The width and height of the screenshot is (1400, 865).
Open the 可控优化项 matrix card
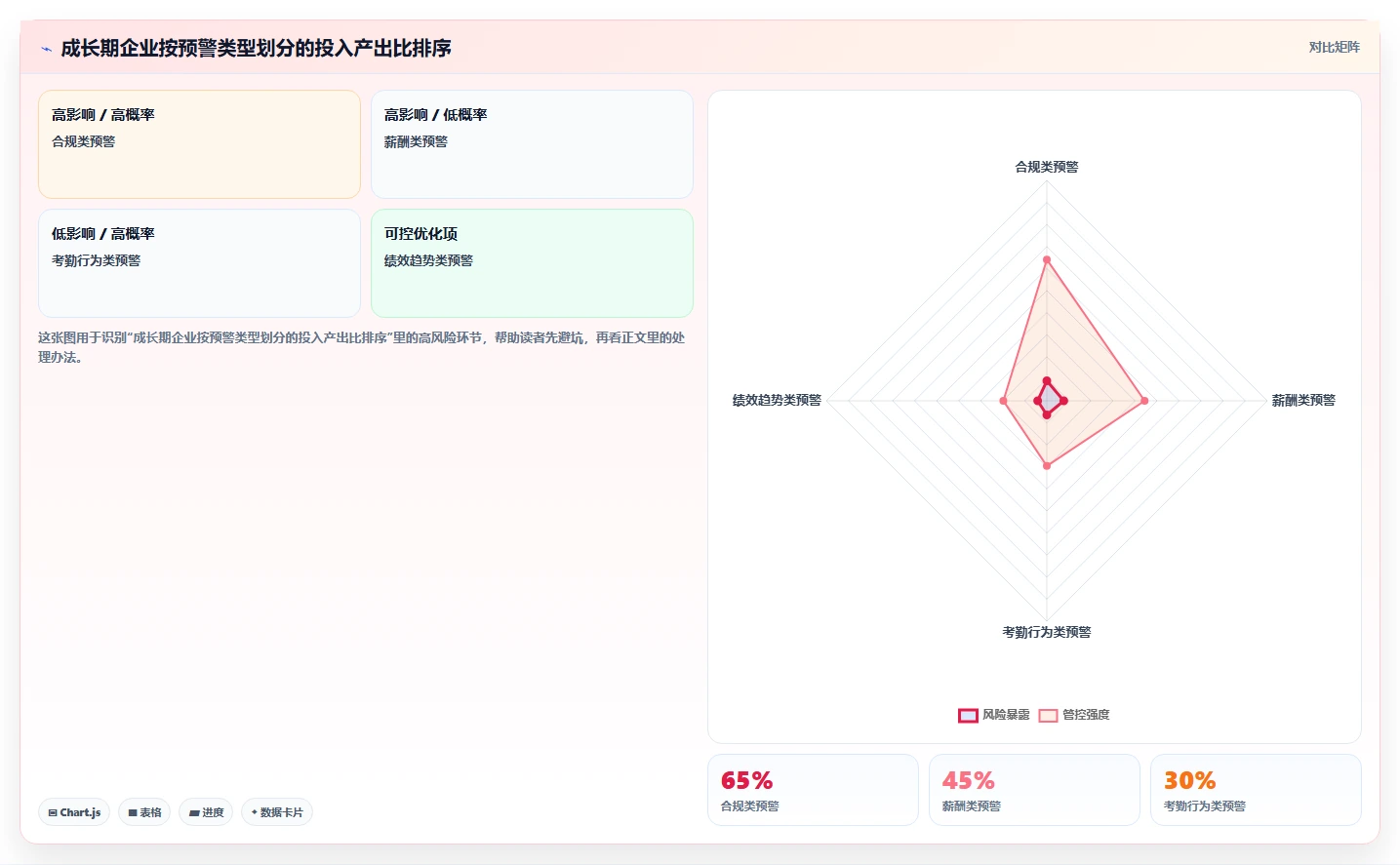[x=532, y=263]
